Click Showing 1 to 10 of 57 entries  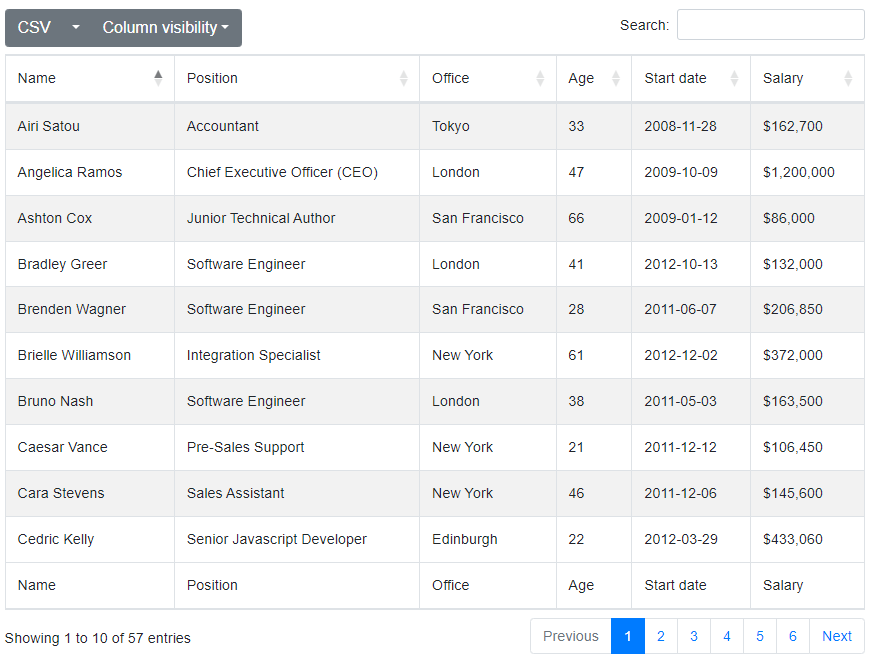tap(98, 638)
